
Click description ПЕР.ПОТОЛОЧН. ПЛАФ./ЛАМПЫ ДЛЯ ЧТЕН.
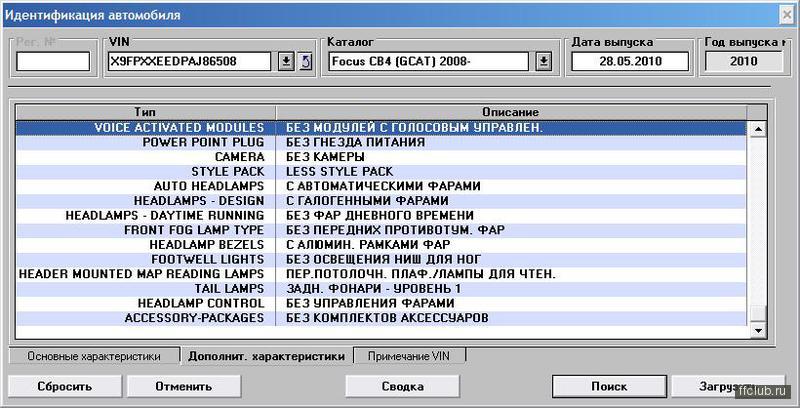(420, 274)
